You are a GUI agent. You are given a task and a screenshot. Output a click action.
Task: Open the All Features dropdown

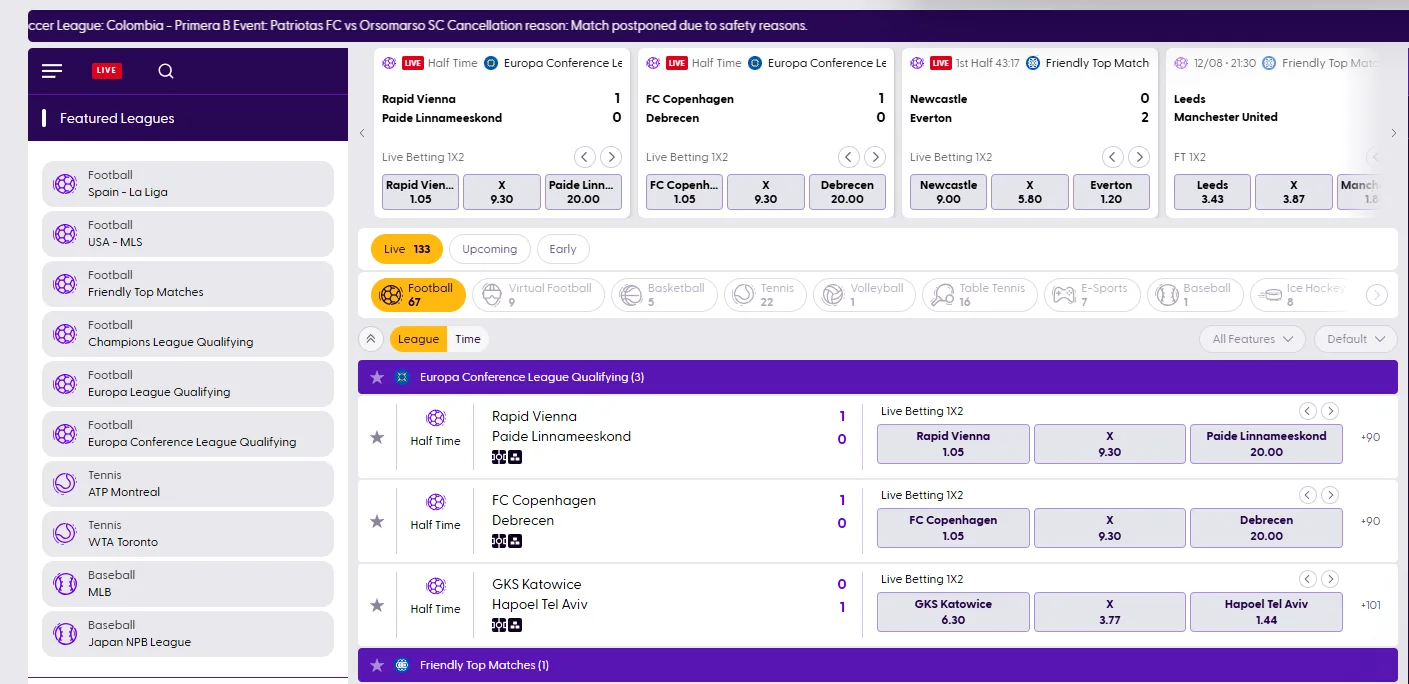(x=1252, y=339)
